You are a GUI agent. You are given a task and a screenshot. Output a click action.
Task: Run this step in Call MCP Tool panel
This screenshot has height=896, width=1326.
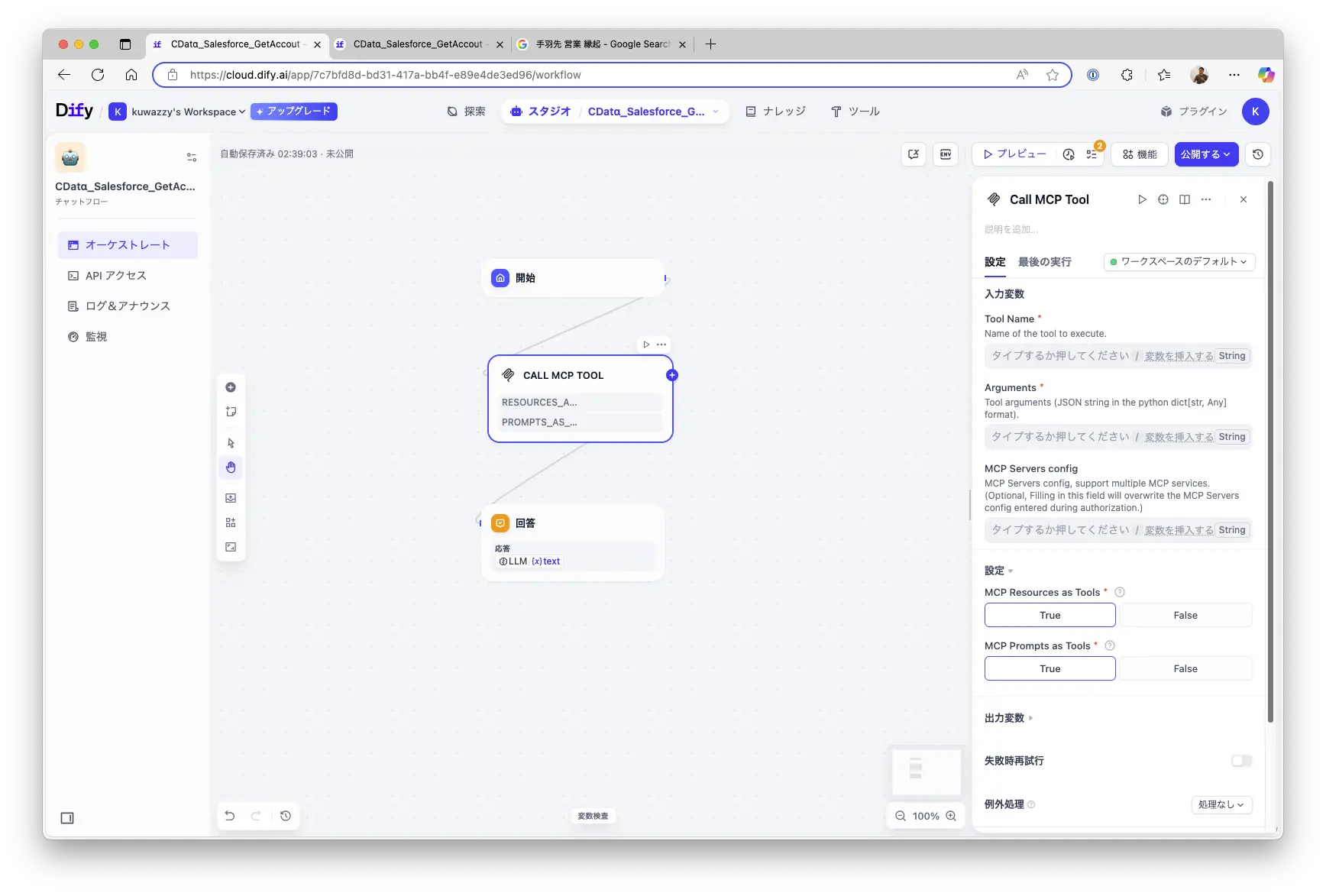[1142, 199]
